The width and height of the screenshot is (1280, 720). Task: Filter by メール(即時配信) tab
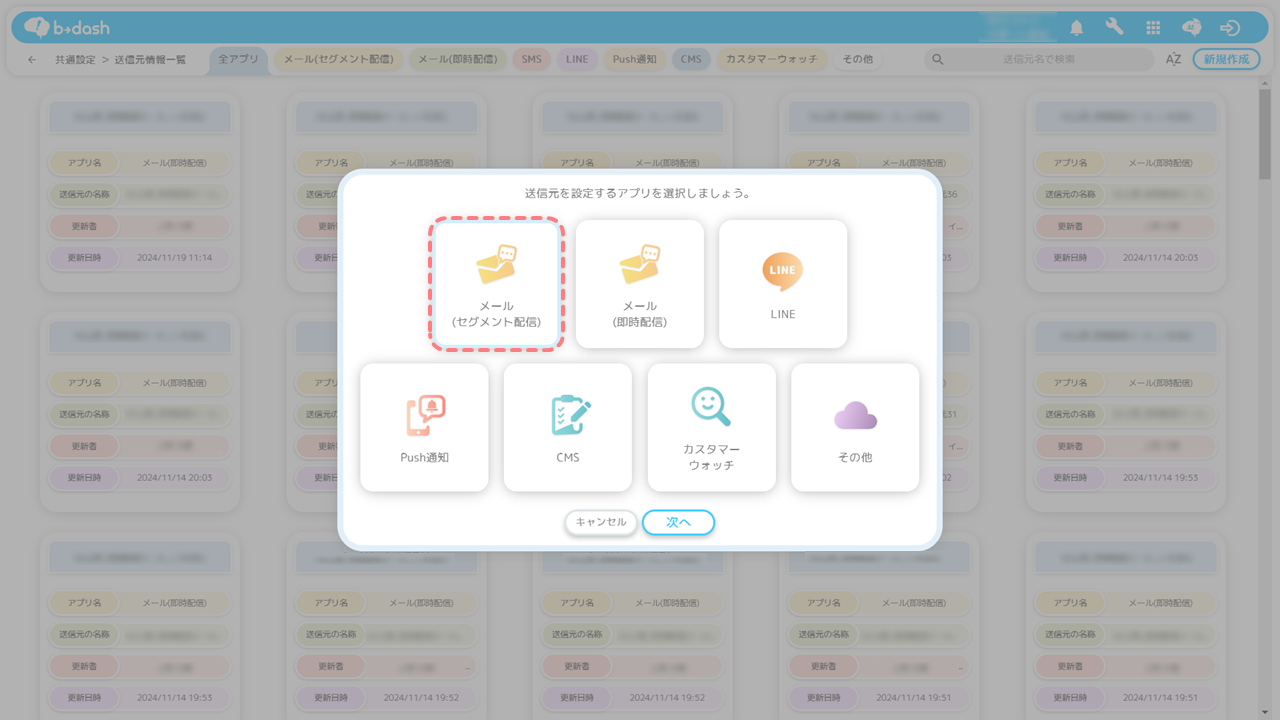(x=458, y=59)
